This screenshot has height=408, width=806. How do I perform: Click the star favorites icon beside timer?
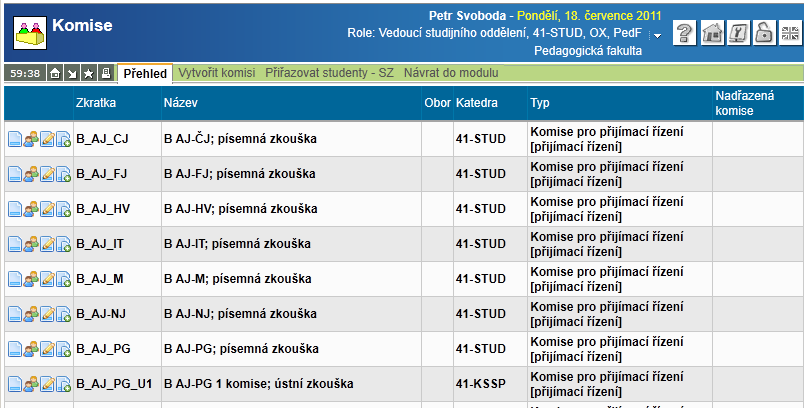pyautogui.click(x=89, y=73)
